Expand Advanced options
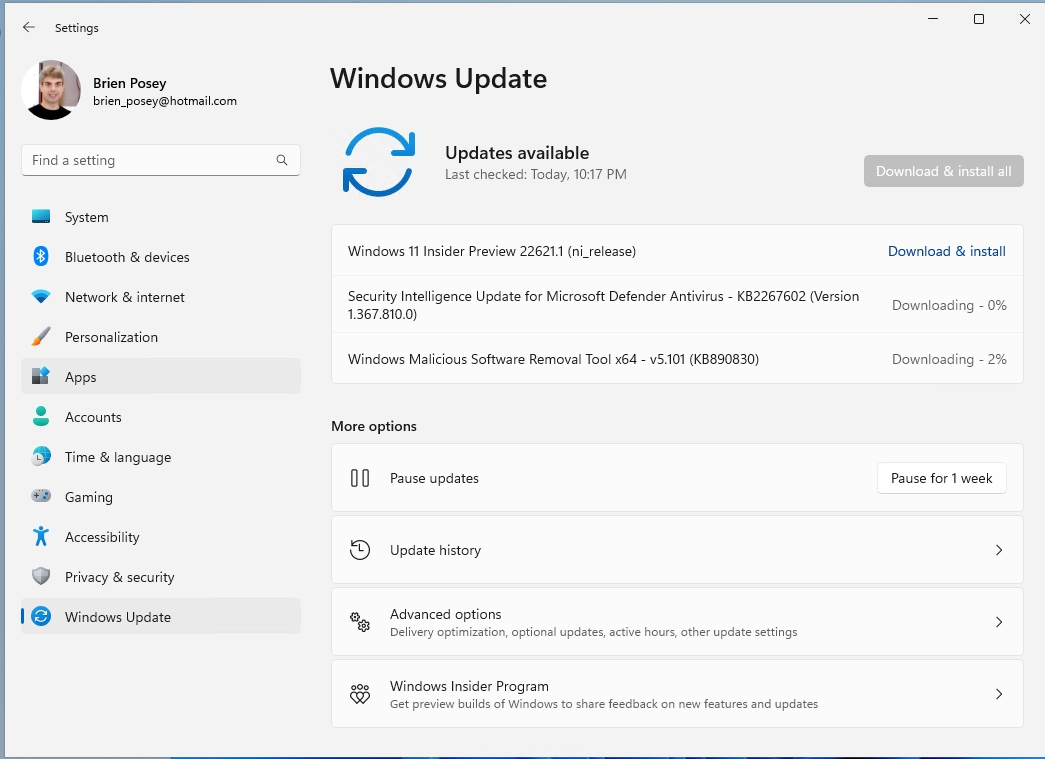The width and height of the screenshot is (1045, 759). click(x=677, y=621)
